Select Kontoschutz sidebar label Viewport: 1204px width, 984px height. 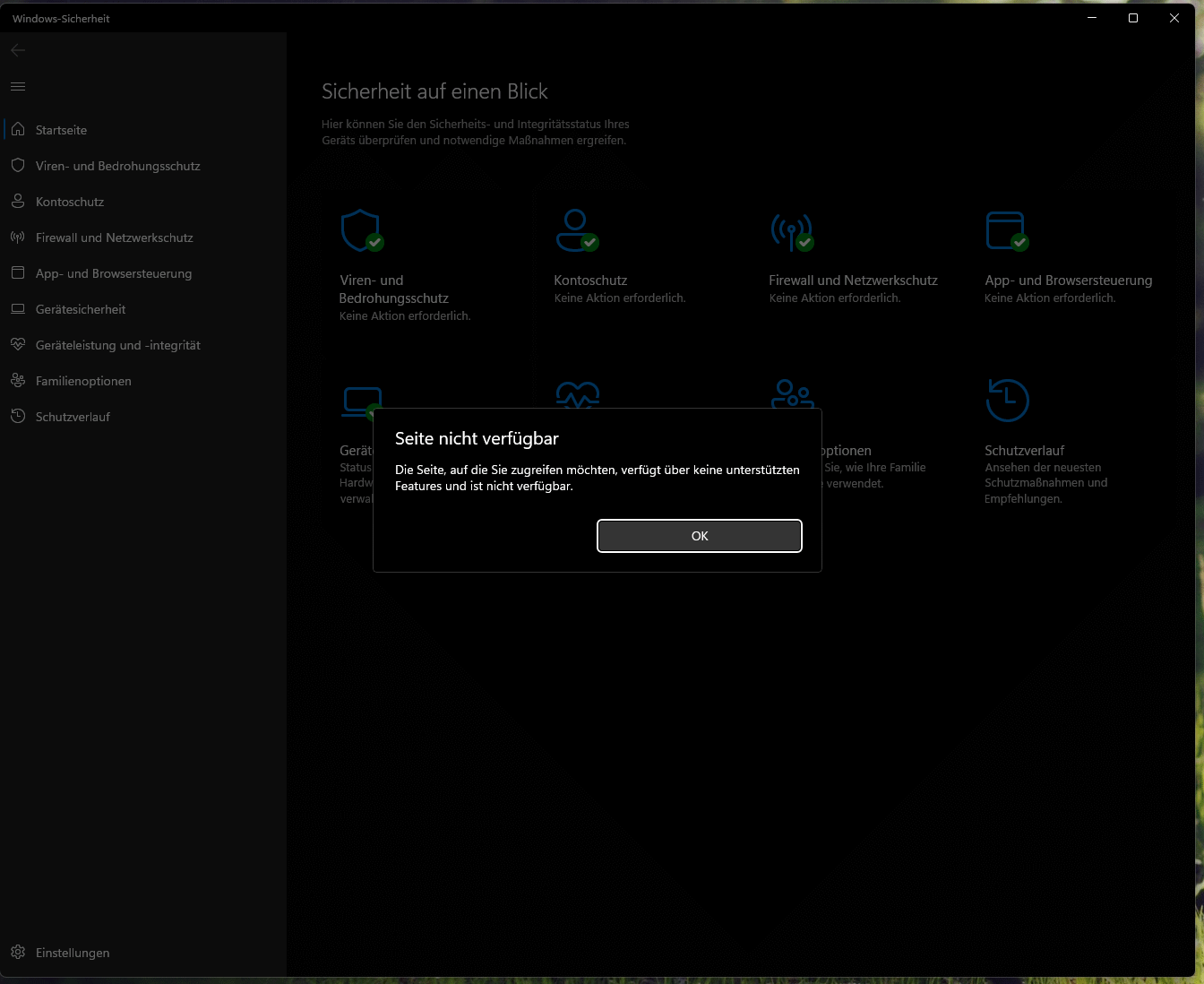point(70,202)
